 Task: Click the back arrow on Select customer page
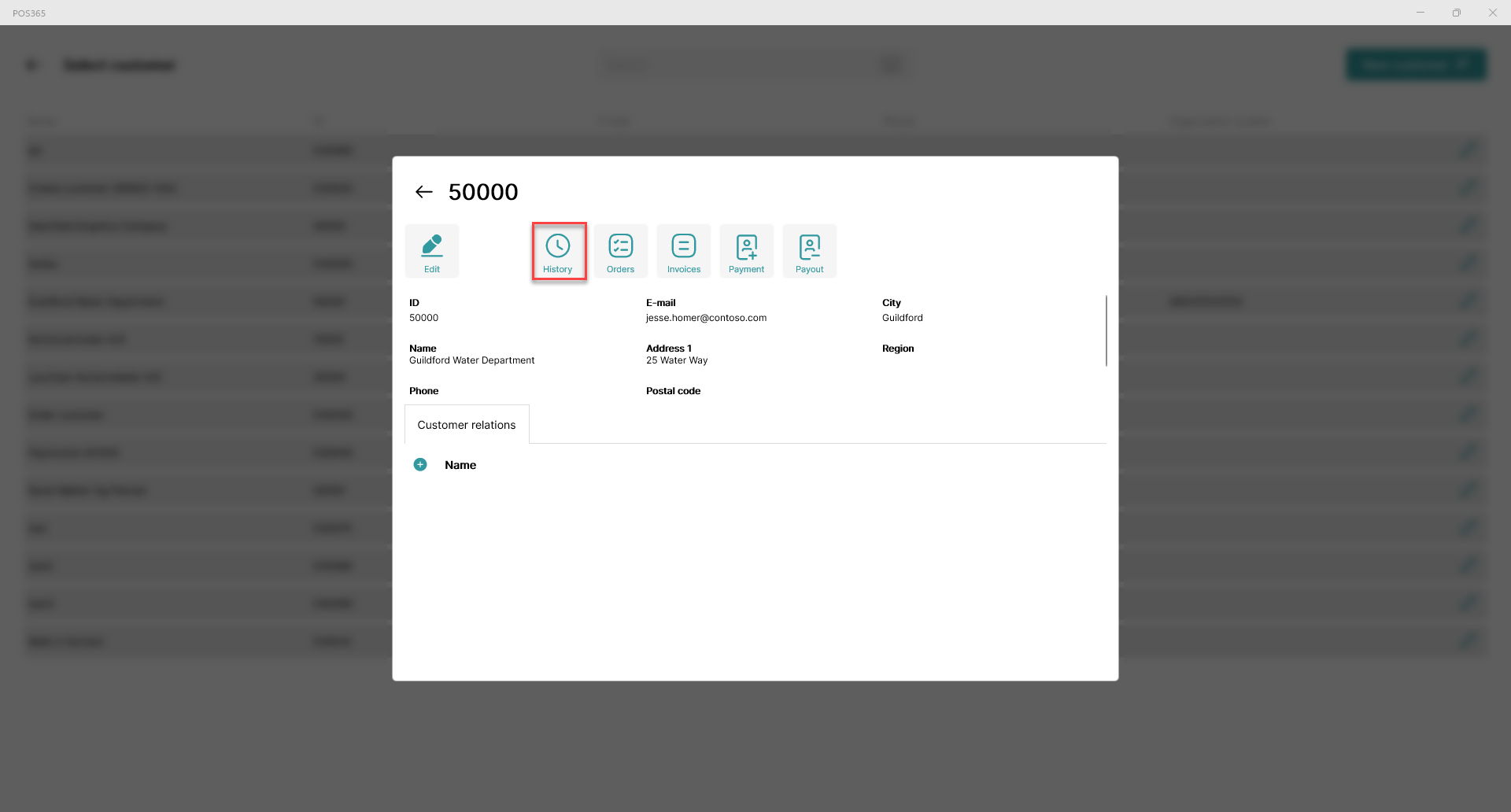tap(31, 65)
